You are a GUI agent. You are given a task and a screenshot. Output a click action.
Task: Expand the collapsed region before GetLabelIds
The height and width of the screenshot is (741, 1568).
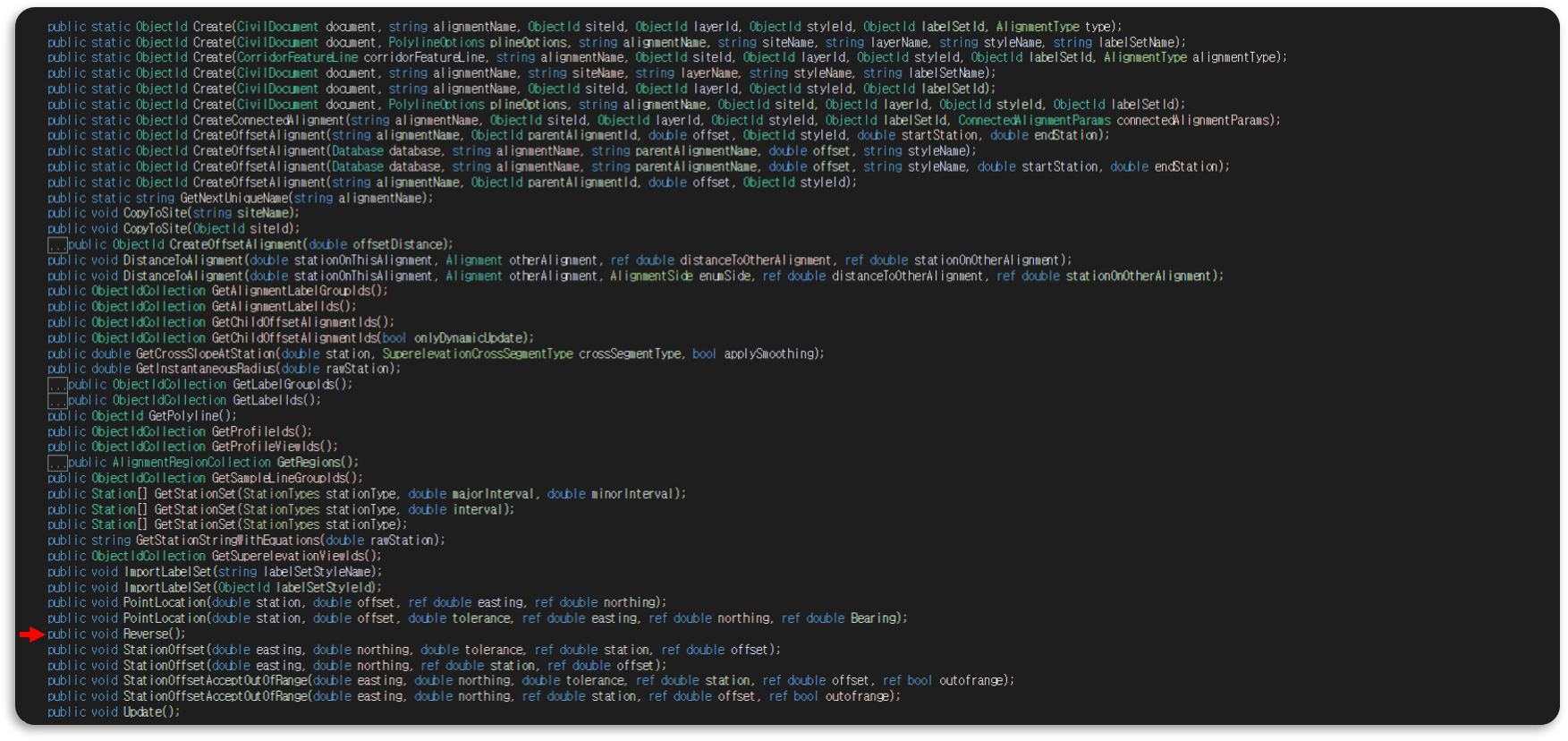(x=57, y=401)
